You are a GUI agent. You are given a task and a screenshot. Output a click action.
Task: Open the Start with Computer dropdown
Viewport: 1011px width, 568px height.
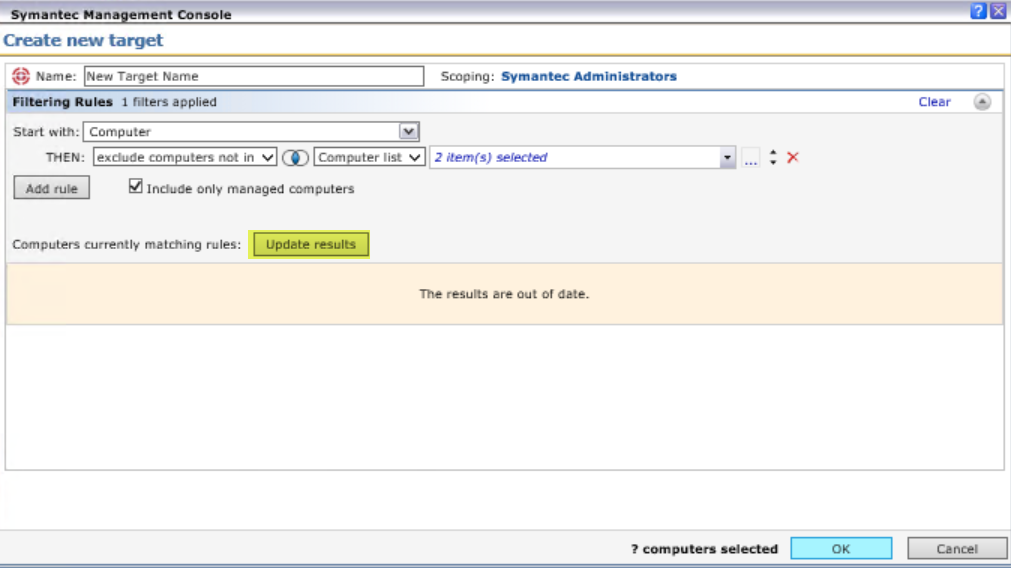[x=251, y=132]
